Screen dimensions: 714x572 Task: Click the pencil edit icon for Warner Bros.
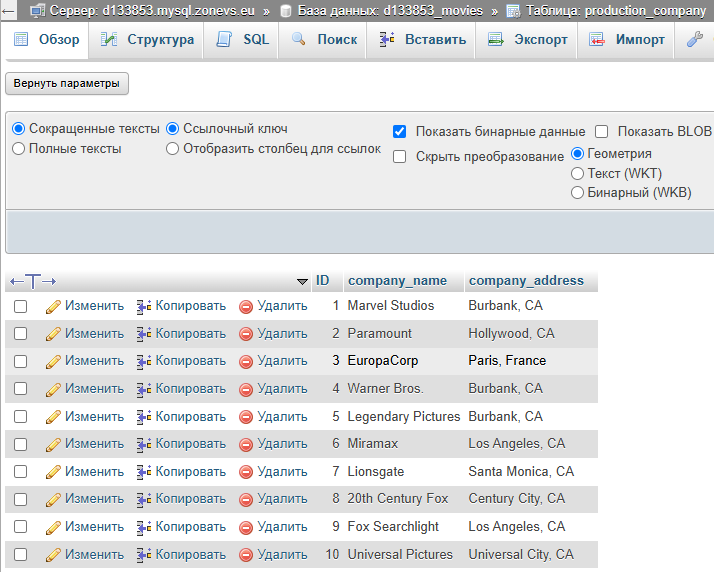(53, 390)
